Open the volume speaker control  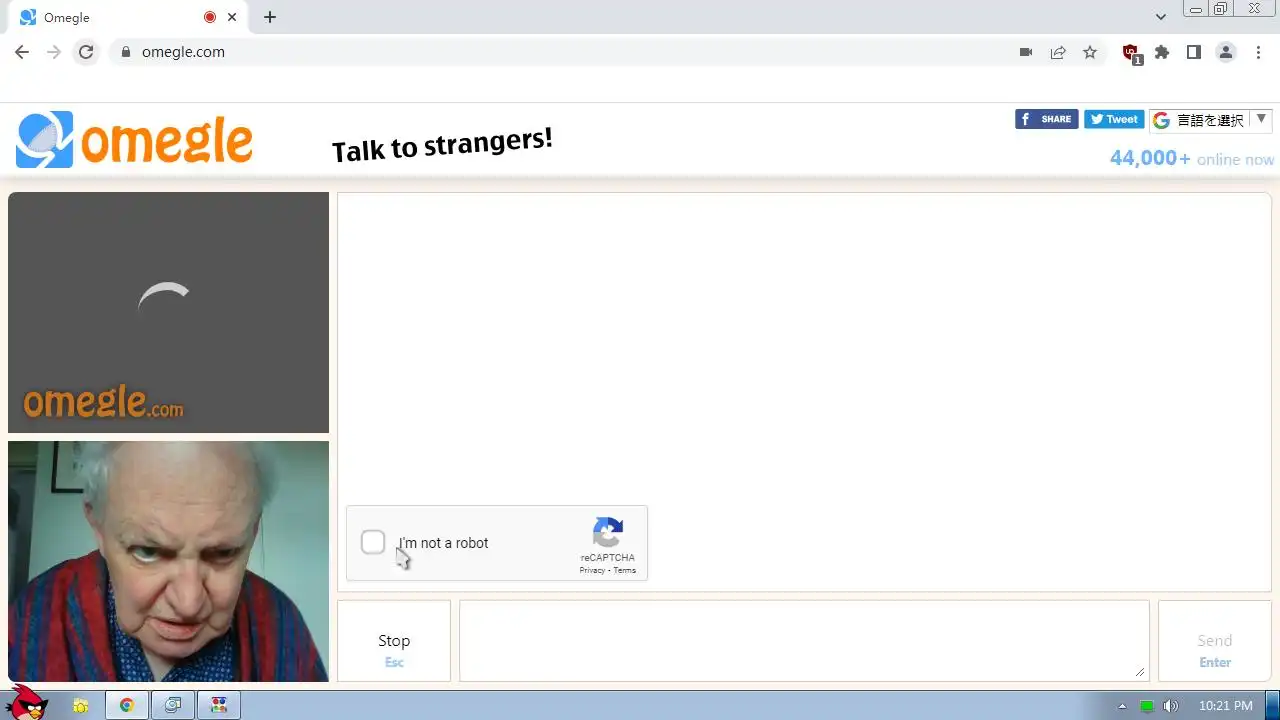tap(1171, 706)
